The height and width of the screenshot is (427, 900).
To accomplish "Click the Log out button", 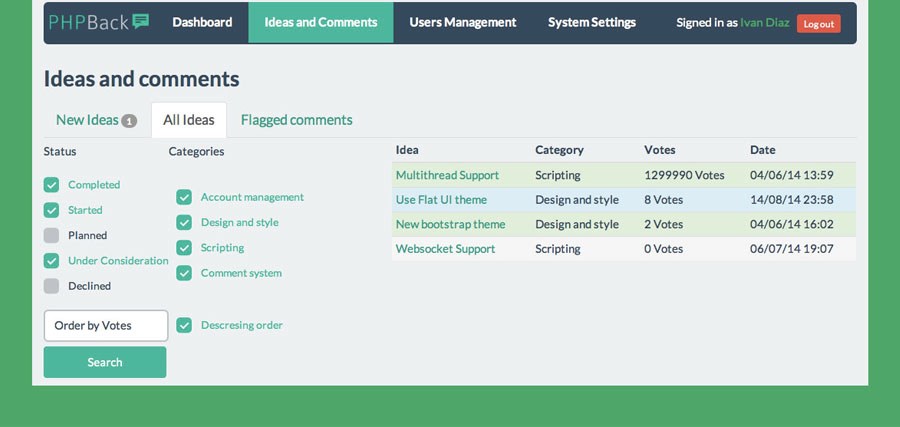I will (818, 24).
